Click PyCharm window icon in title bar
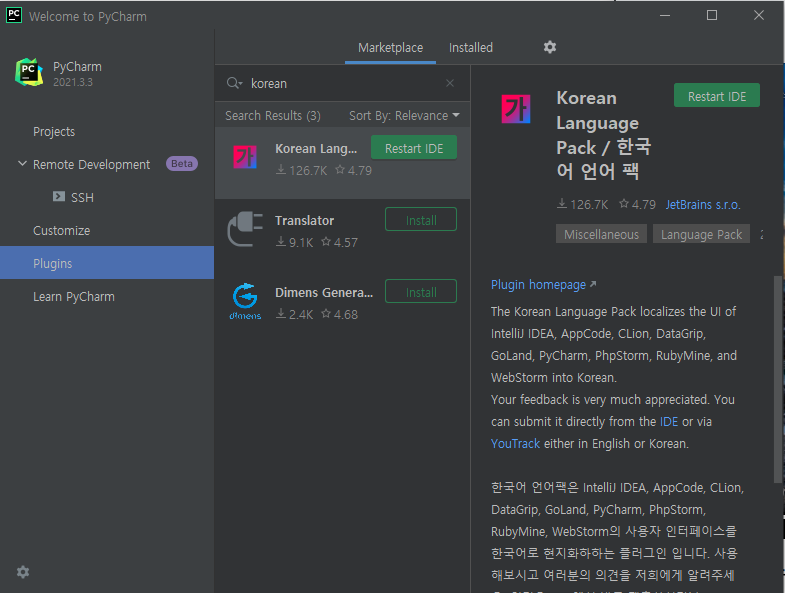Viewport: 785px width, 593px height. pos(14,16)
